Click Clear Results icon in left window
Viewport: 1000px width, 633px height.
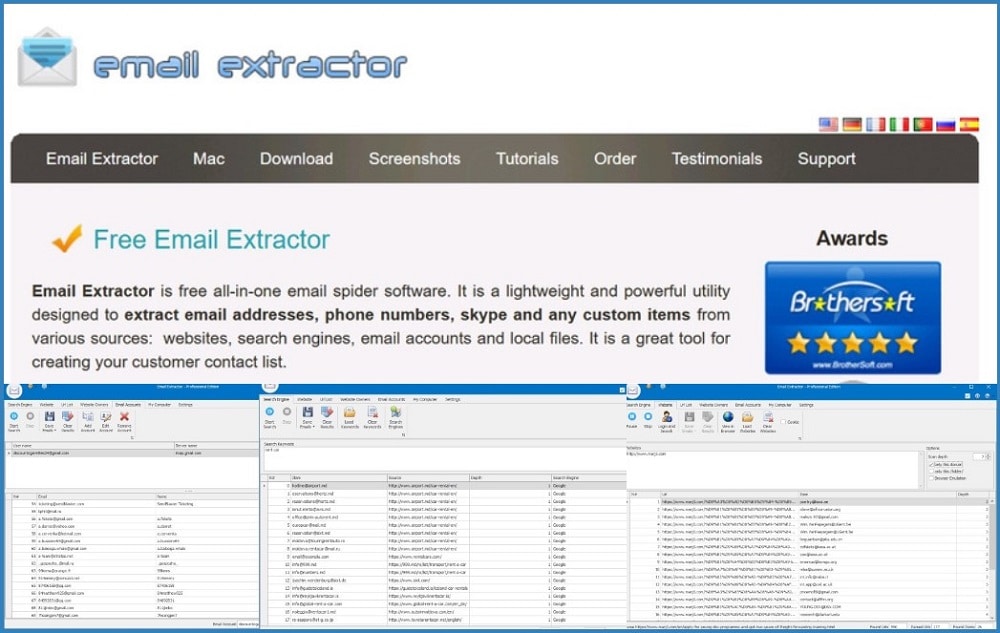pyautogui.click(x=68, y=416)
